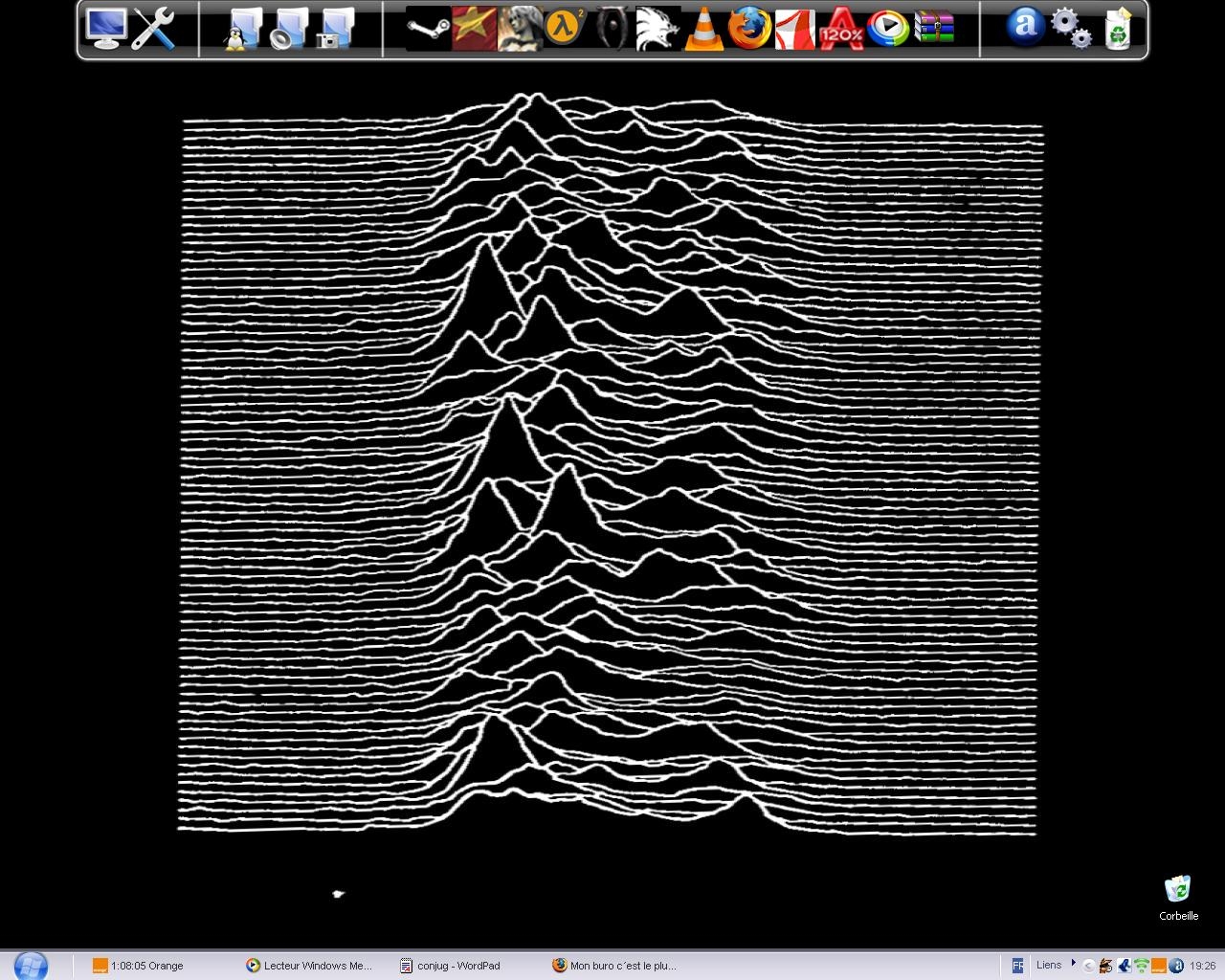
Task: Click the Orange tray icon
Action: (x=1158, y=966)
